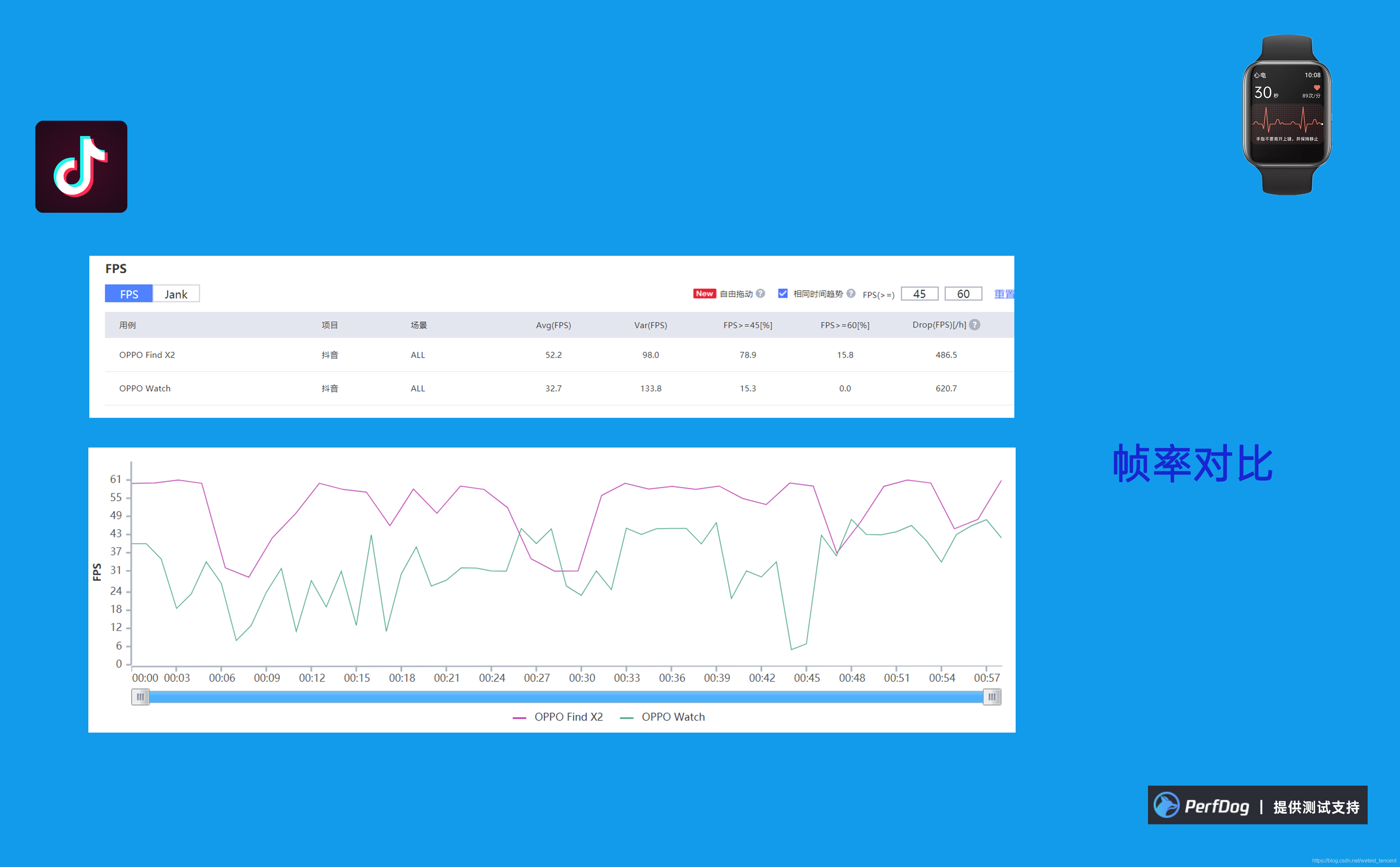Screen dimensions: 1400x867
Task: Open help icon next to 自由拖动
Action: (x=760, y=293)
